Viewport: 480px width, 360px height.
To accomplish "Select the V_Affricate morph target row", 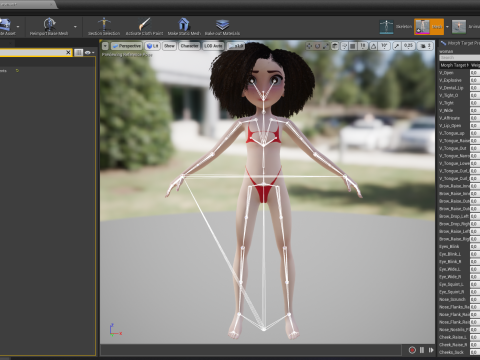I will [x=459, y=118].
